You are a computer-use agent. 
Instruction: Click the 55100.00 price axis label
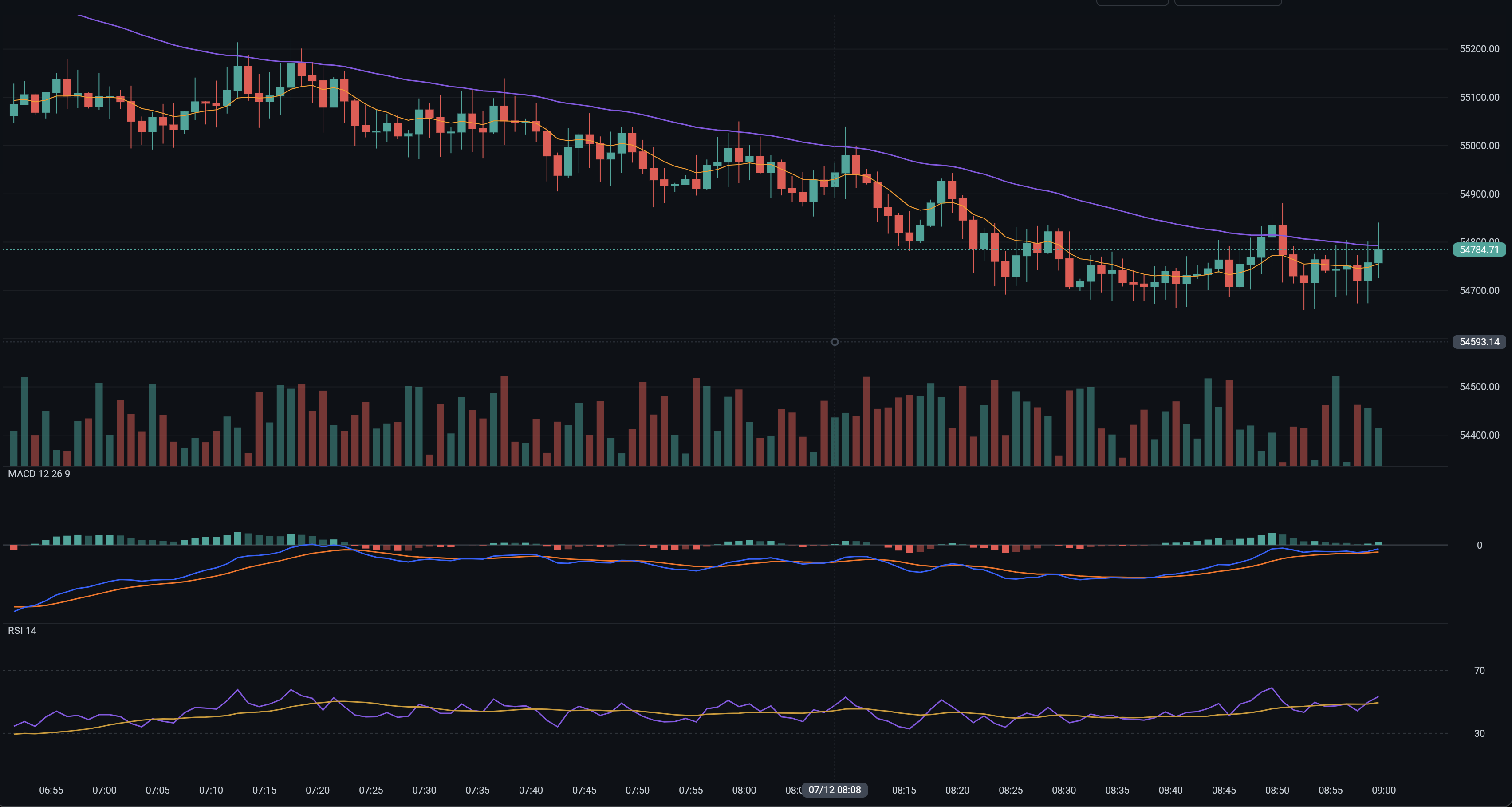[x=1479, y=98]
